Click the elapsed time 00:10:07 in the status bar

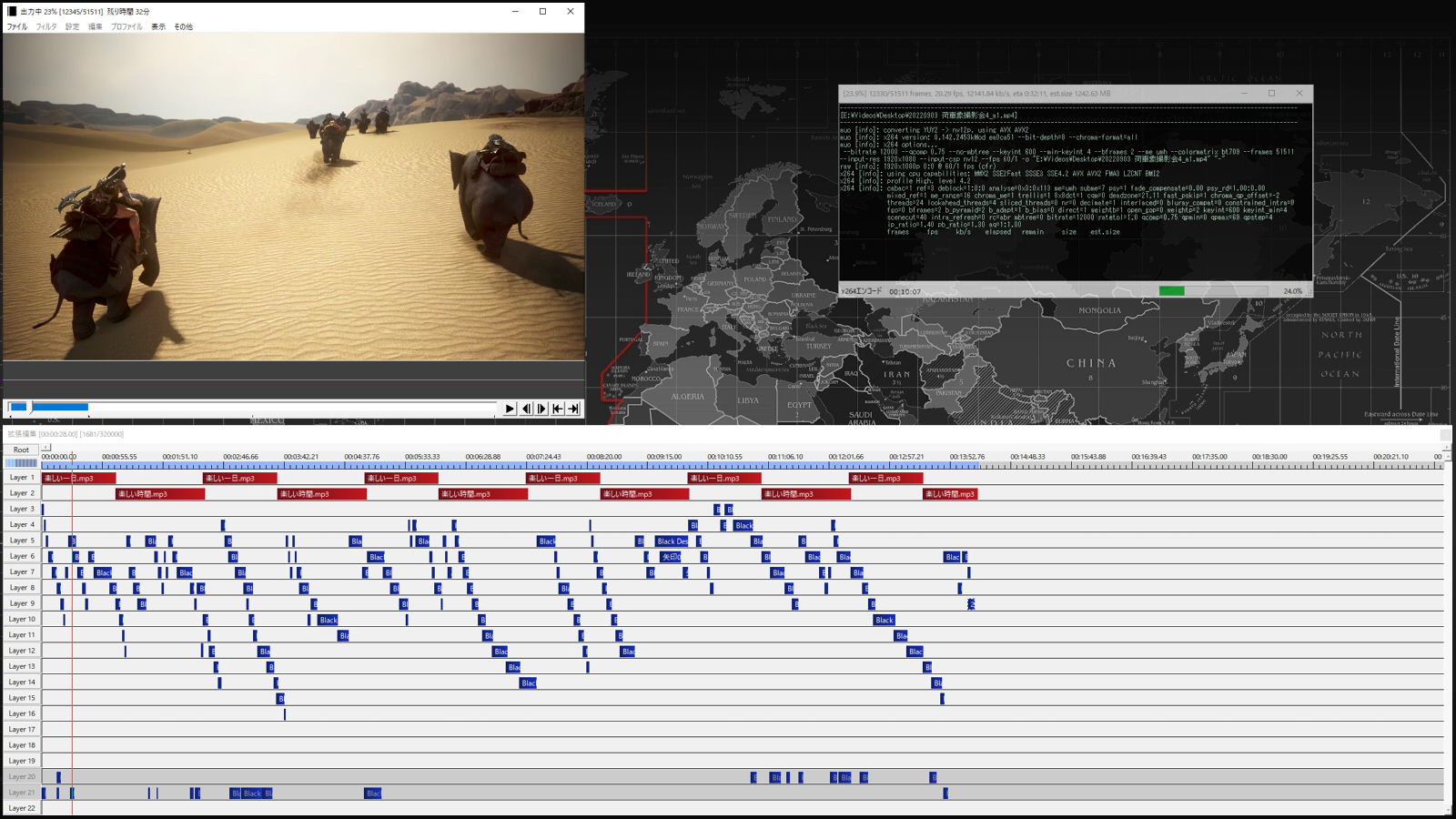(x=905, y=292)
